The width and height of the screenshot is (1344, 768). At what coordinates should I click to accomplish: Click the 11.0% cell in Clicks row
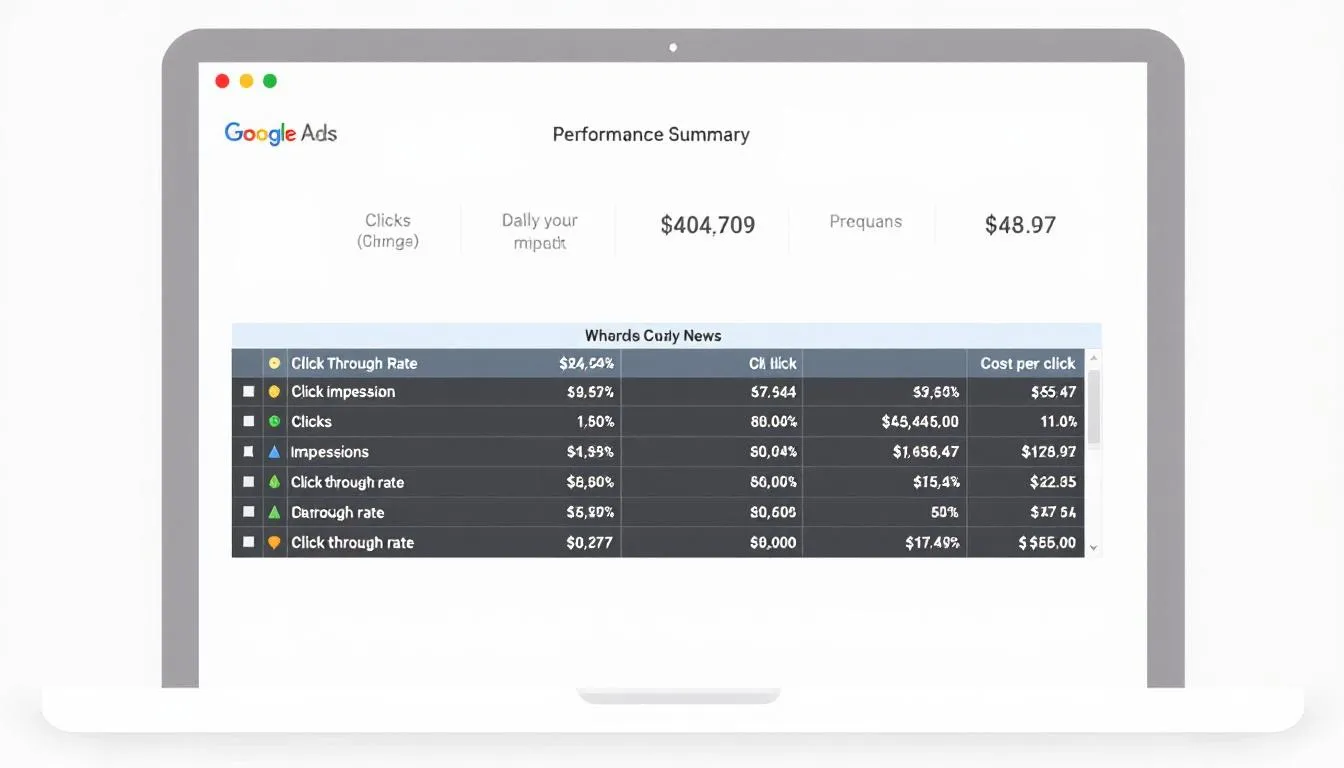coord(1058,422)
